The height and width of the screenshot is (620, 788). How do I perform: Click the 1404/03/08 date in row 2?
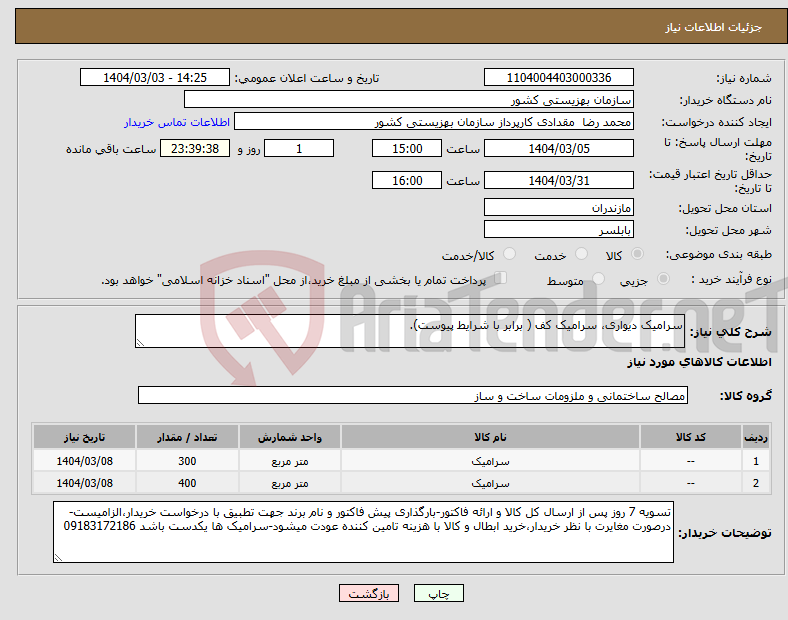pyautogui.click(x=84, y=483)
